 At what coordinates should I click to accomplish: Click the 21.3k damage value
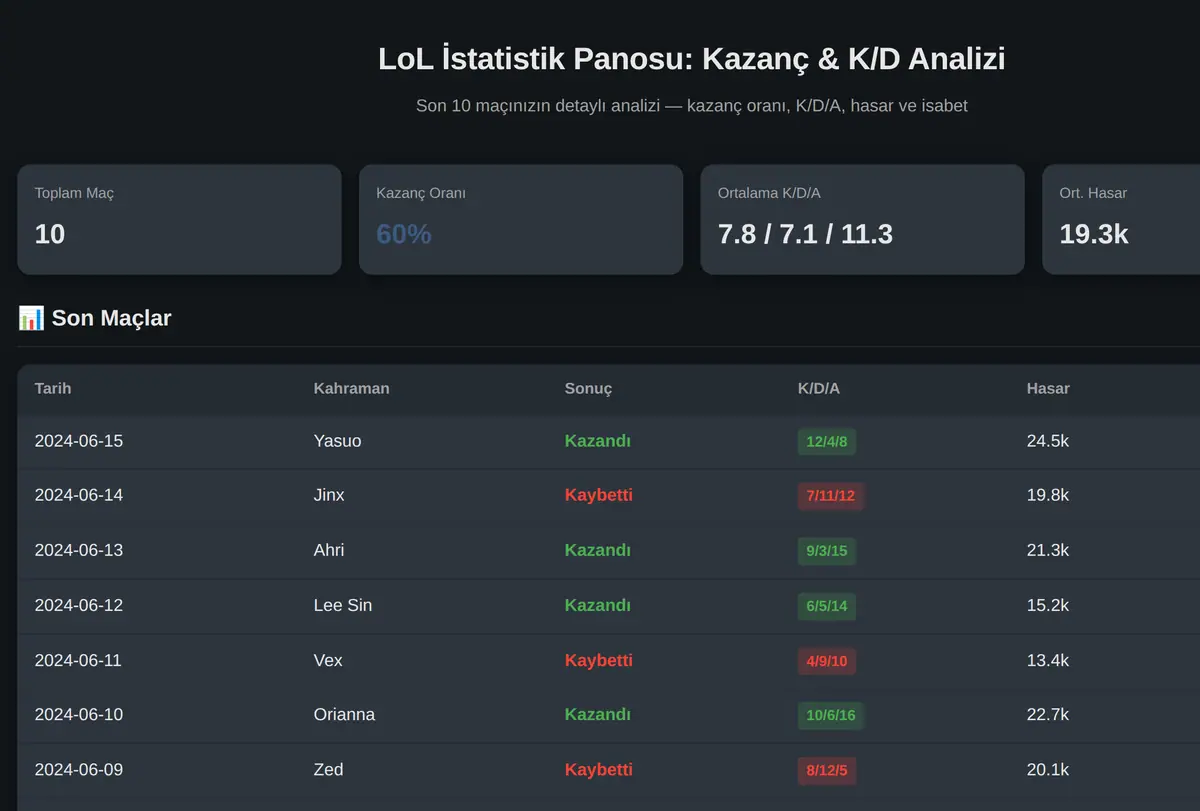(x=1048, y=550)
